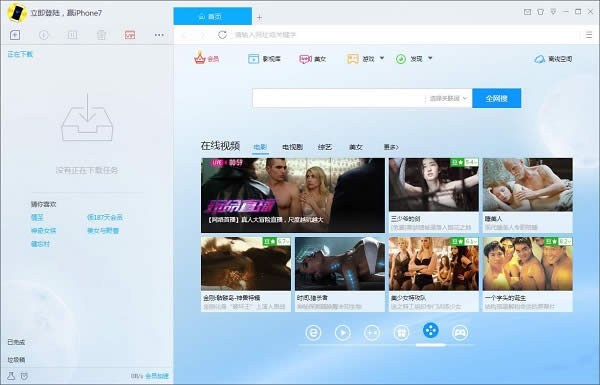The width and height of the screenshot is (600, 385).
Task: Open the cloud space link at top right
Action: (553, 59)
